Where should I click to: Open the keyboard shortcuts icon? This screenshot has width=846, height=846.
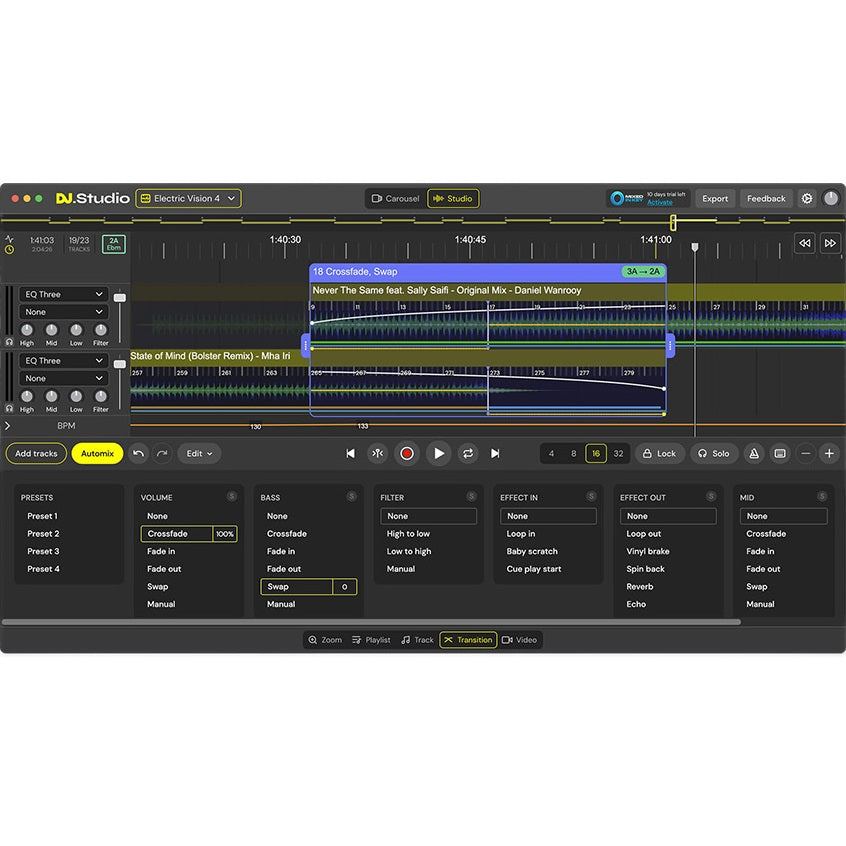(x=780, y=454)
